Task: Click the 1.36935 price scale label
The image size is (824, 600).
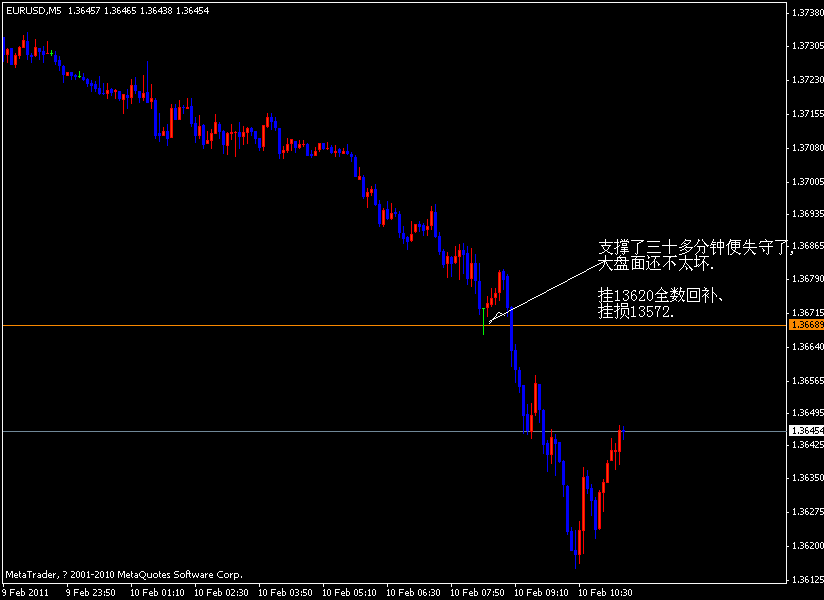Action: pyautogui.click(x=808, y=214)
